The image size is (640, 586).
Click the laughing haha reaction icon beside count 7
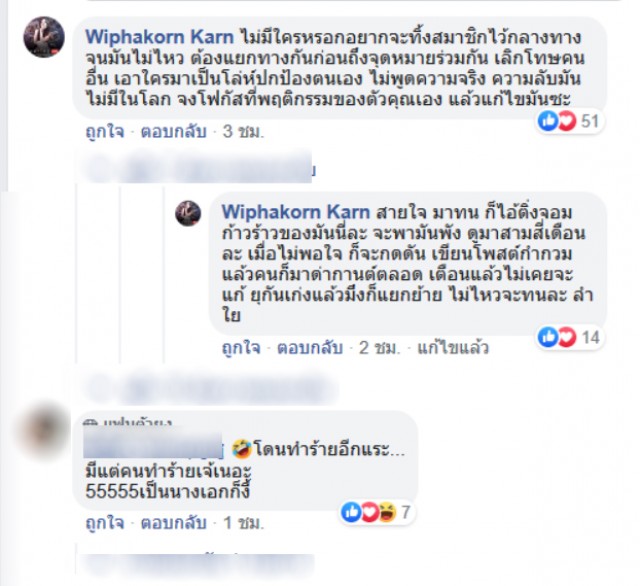coord(387,512)
